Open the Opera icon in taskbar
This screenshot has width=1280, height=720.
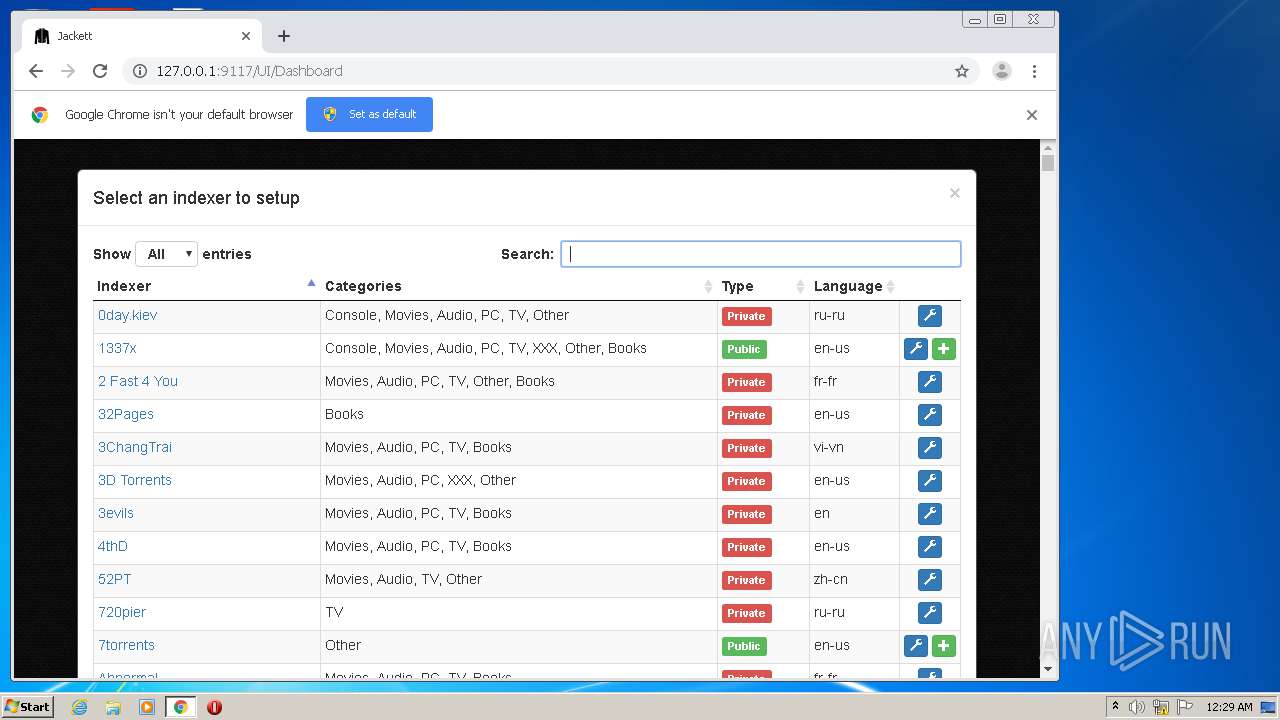pyautogui.click(x=214, y=707)
